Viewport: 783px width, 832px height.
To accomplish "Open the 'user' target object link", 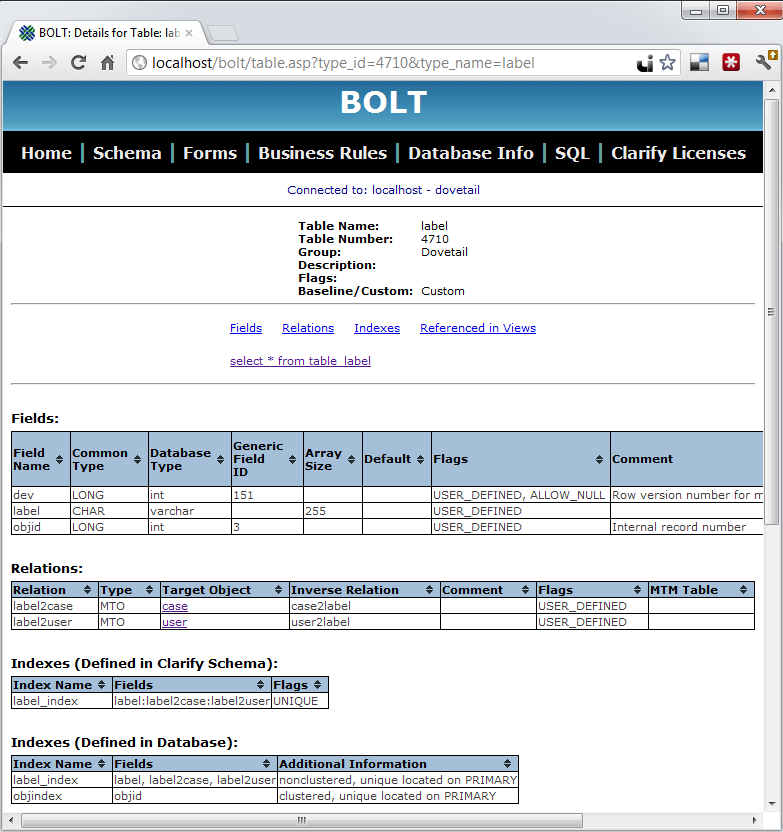I will coord(175,622).
